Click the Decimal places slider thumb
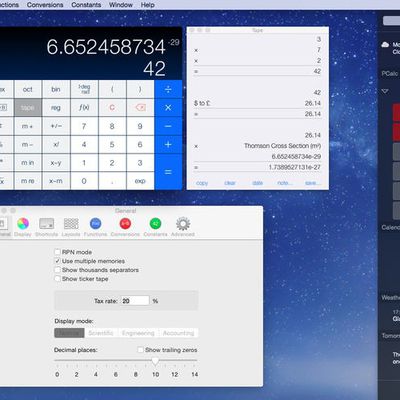Viewport: 400px width, 400px height. coord(155,361)
